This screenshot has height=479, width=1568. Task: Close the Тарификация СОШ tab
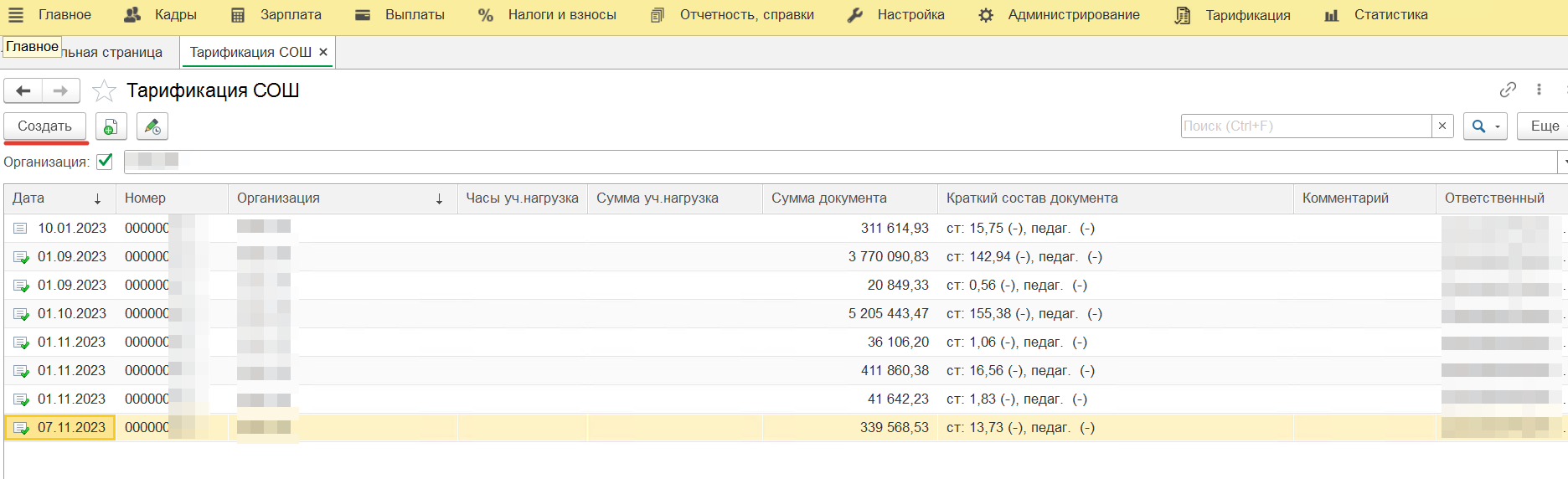click(323, 52)
